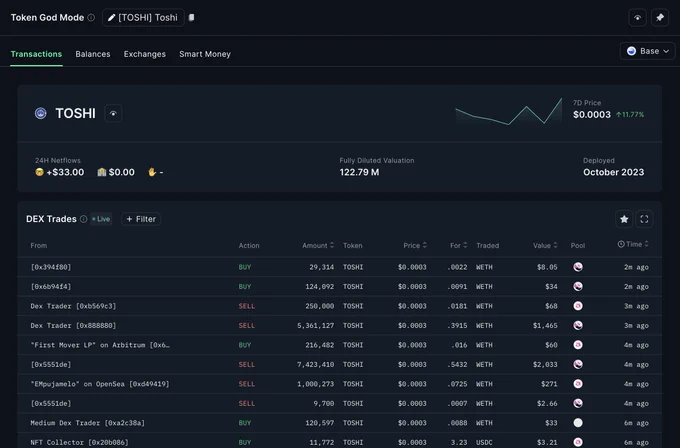This screenshot has height=448, width=680.
Task: Open the Smart Money tab
Action: tap(205, 54)
